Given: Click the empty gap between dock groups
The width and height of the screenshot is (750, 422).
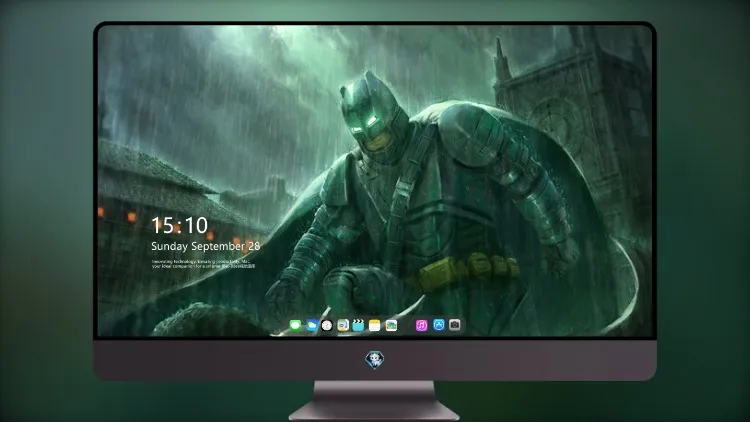Looking at the screenshot, I should 407,325.
